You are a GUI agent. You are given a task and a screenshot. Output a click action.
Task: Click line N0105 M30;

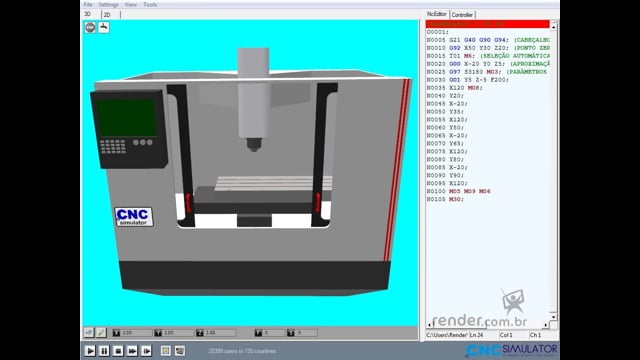tap(445, 199)
